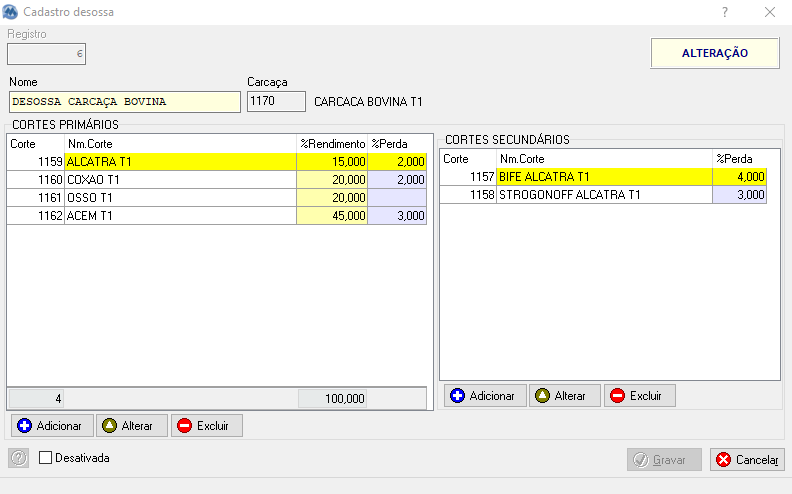Click the 4,000 perda for BIFE ALCATRA T1
Viewport: 792px width, 494px height.
[x=739, y=177]
